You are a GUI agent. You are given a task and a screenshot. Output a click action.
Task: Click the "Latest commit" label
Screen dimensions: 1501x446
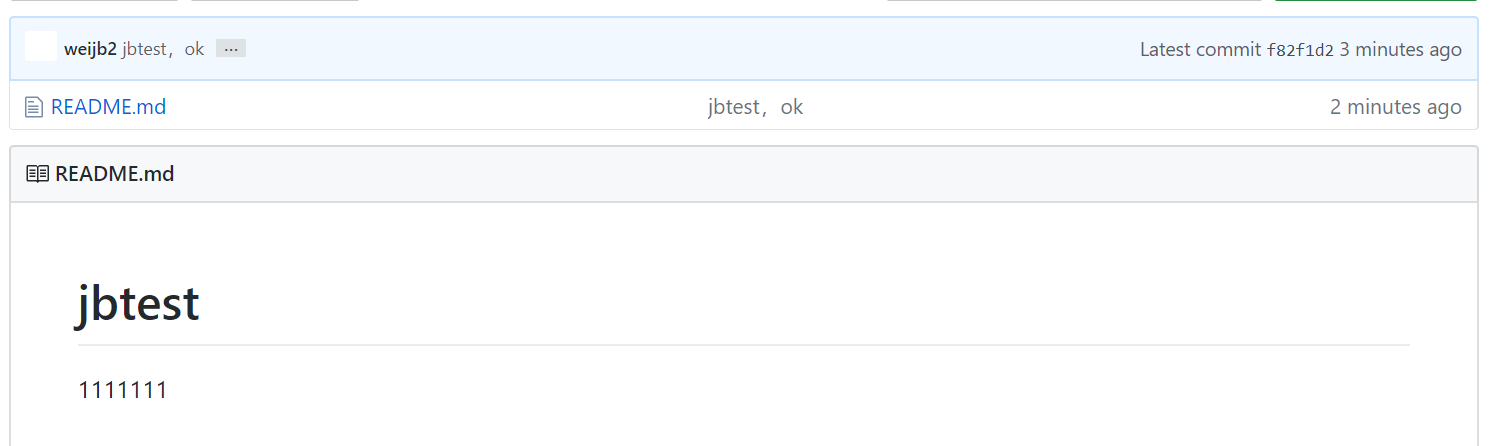point(1200,50)
